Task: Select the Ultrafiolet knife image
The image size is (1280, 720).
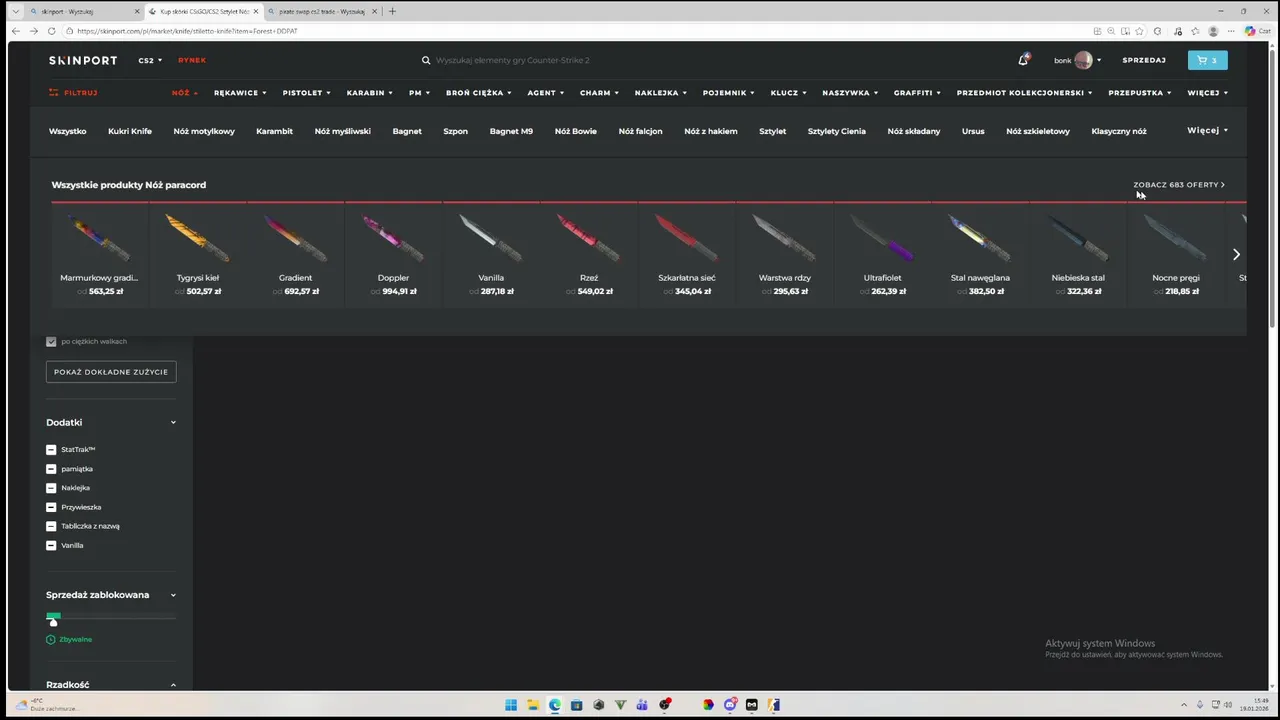Action: [882, 238]
